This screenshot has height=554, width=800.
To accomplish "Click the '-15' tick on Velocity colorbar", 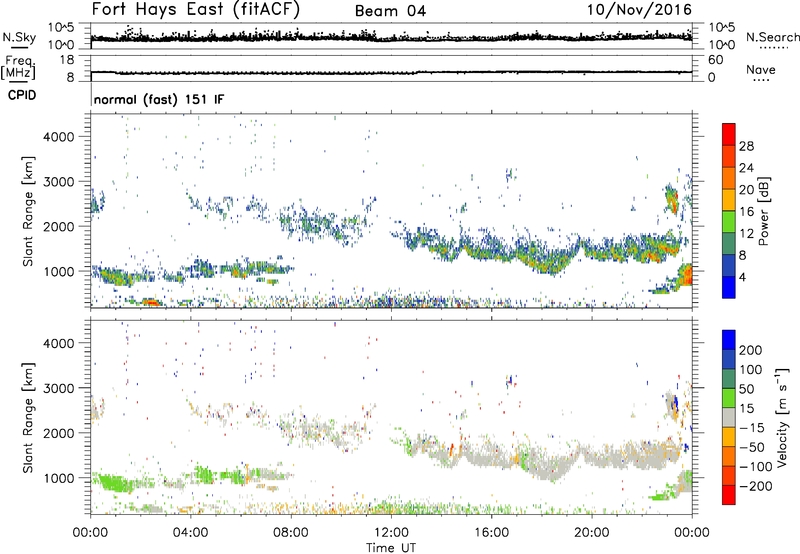I will [751, 427].
